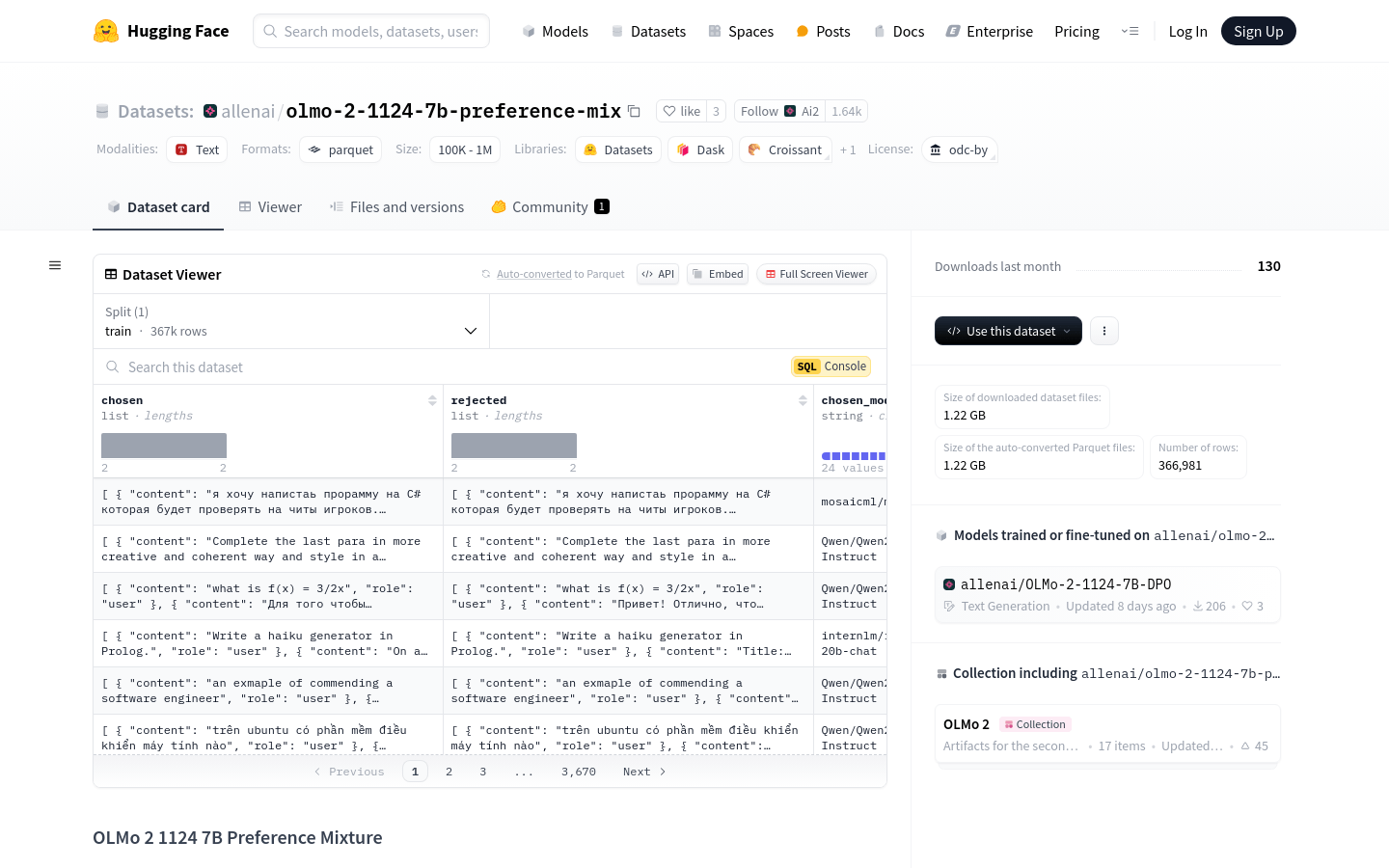This screenshot has height=868, width=1389.
Task: Expand the Use this dataset dropdown
Action: [x=1008, y=331]
